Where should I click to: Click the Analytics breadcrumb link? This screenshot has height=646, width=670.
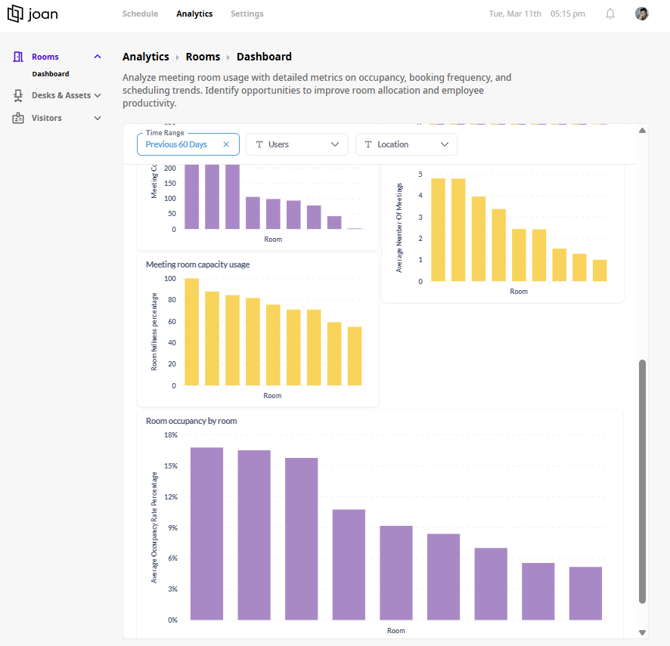[146, 56]
